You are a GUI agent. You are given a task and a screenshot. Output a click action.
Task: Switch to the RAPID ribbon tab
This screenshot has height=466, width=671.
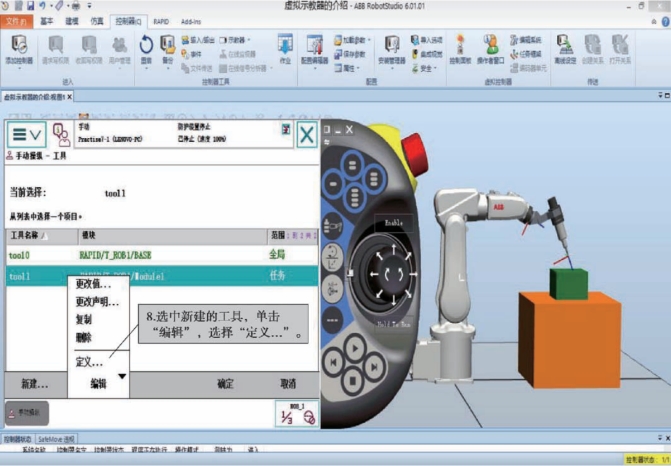click(161, 21)
